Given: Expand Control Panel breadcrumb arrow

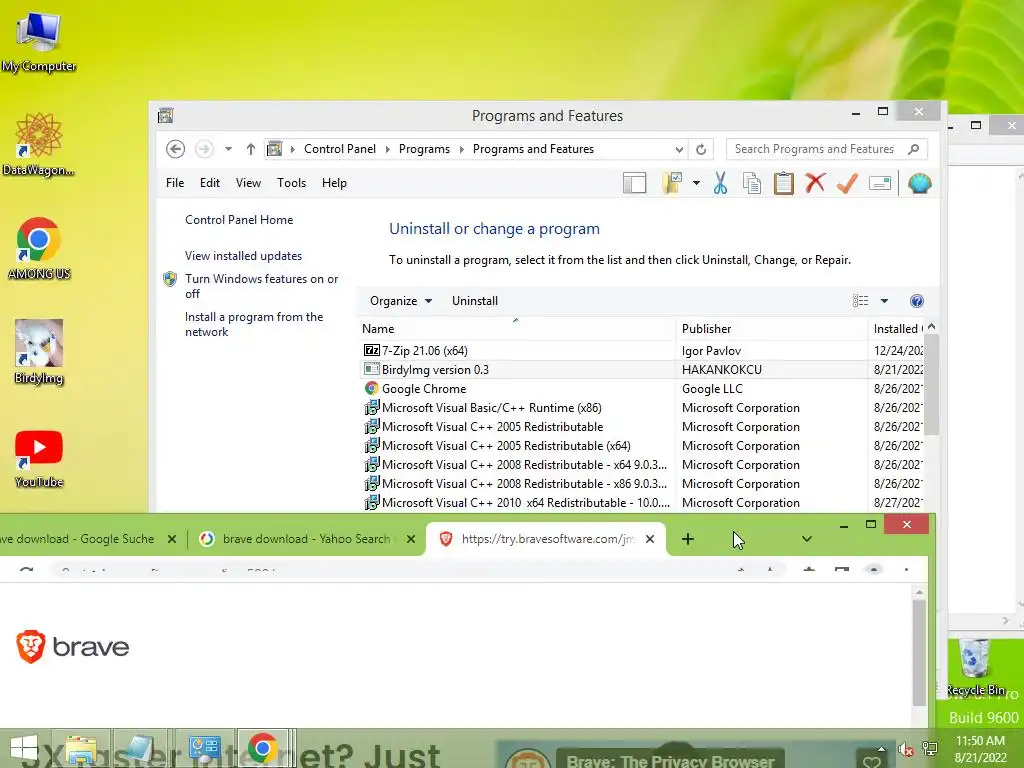Looking at the screenshot, I should click(387, 149).
